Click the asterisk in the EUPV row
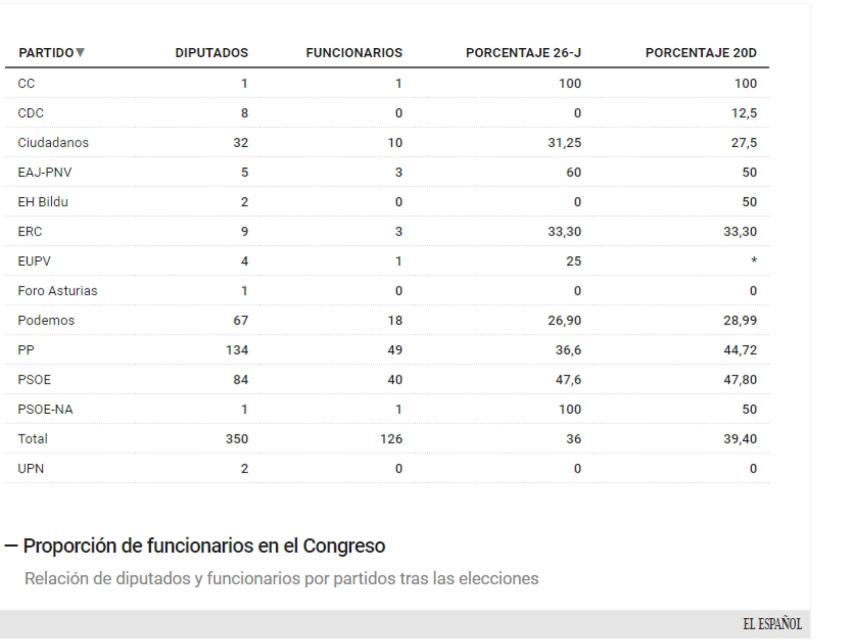 coord(753,261)
